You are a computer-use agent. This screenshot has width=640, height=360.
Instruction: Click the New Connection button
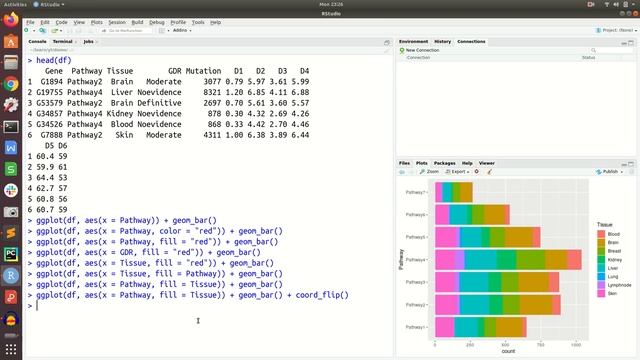419,50
